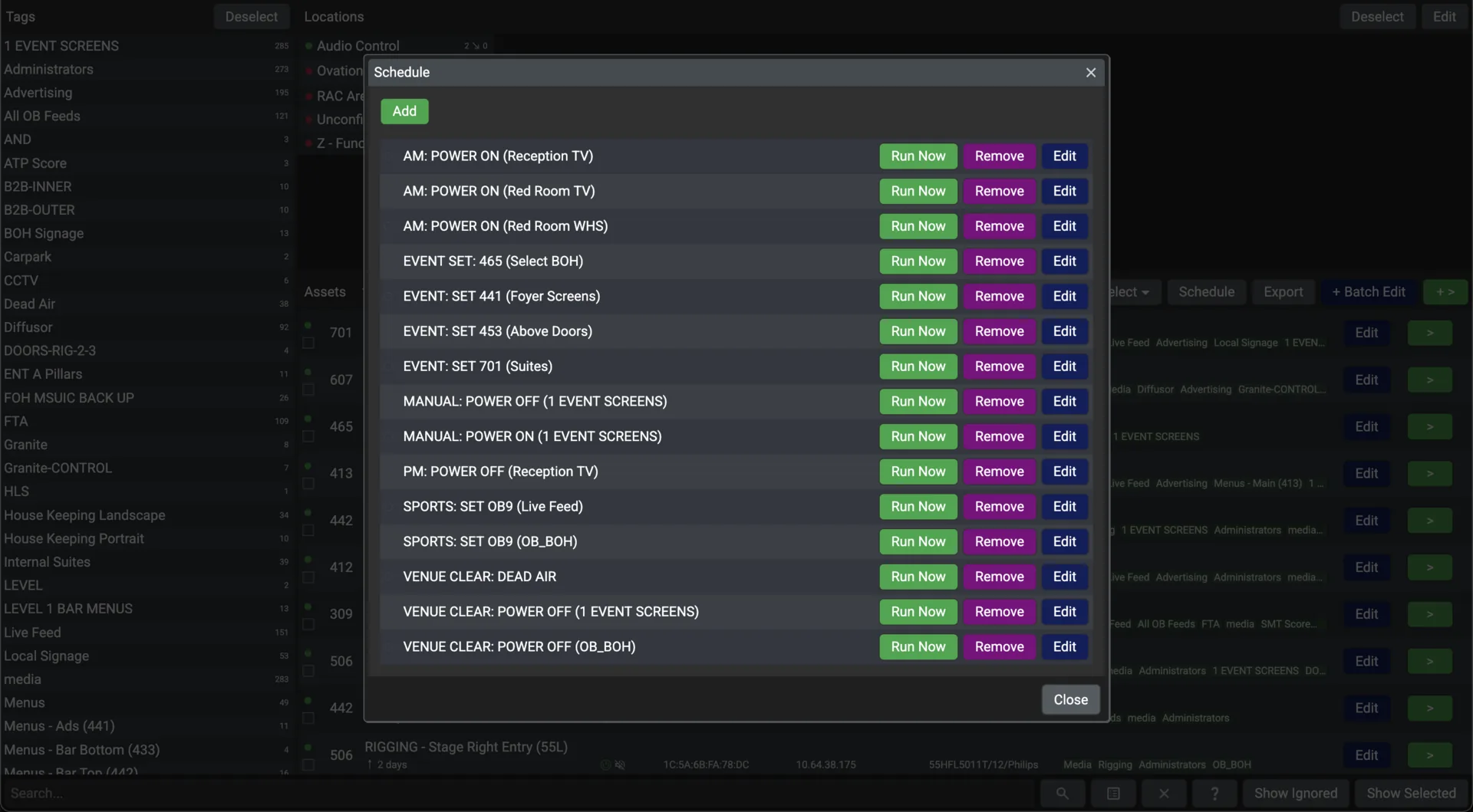Tick the checkbox beside asset 607

pyautogui.click(x=308, y=390)
